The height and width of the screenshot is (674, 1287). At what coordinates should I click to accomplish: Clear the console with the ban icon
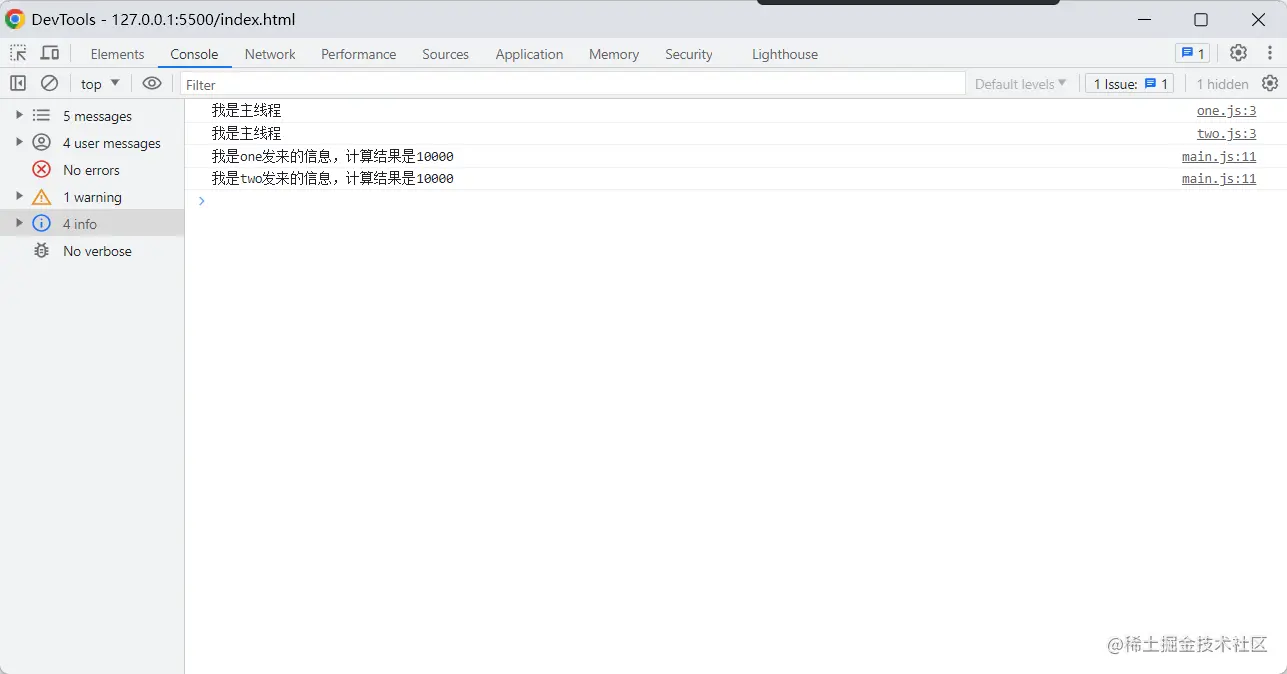pyautogui.click(x=49, y=83)
